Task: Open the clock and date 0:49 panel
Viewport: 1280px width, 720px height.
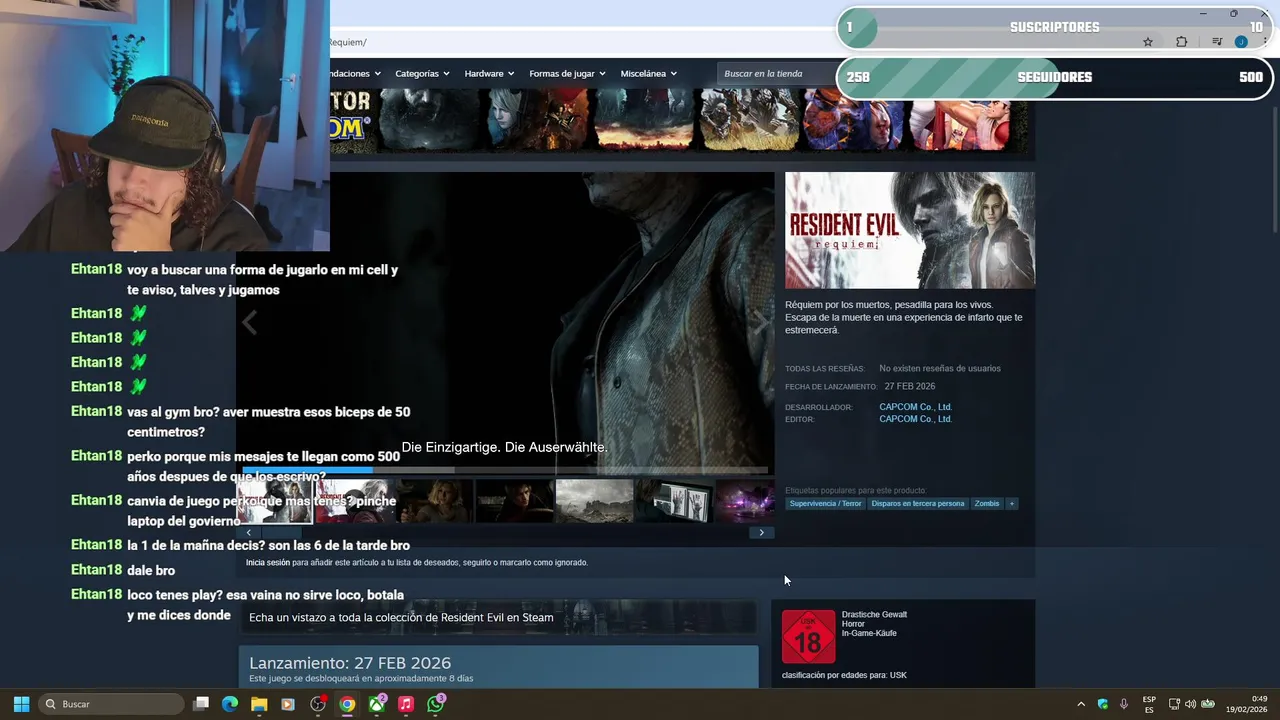Action: 1246,704
